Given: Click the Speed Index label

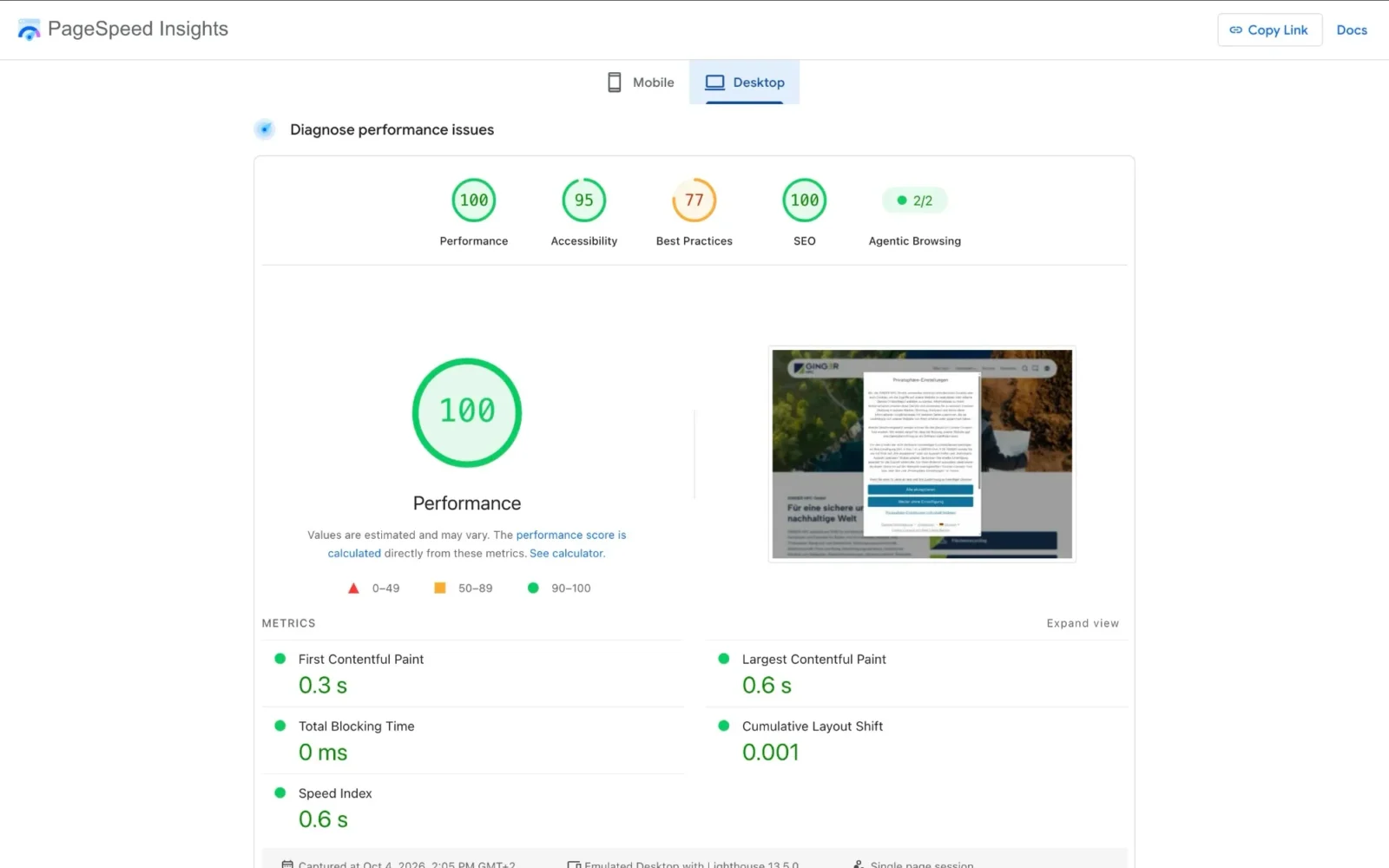Looking at the screenshot, I should click(335, 793).
